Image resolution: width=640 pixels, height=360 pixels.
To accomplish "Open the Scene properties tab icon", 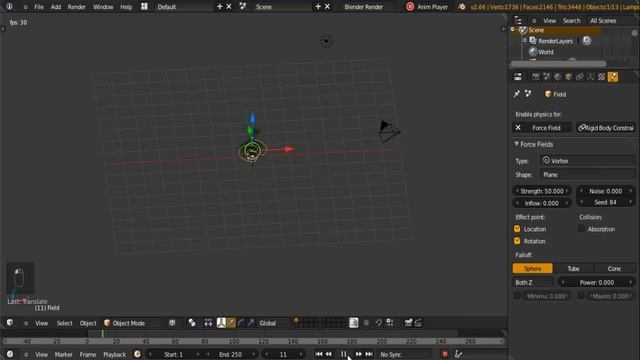I will click(x=547, y=77).
